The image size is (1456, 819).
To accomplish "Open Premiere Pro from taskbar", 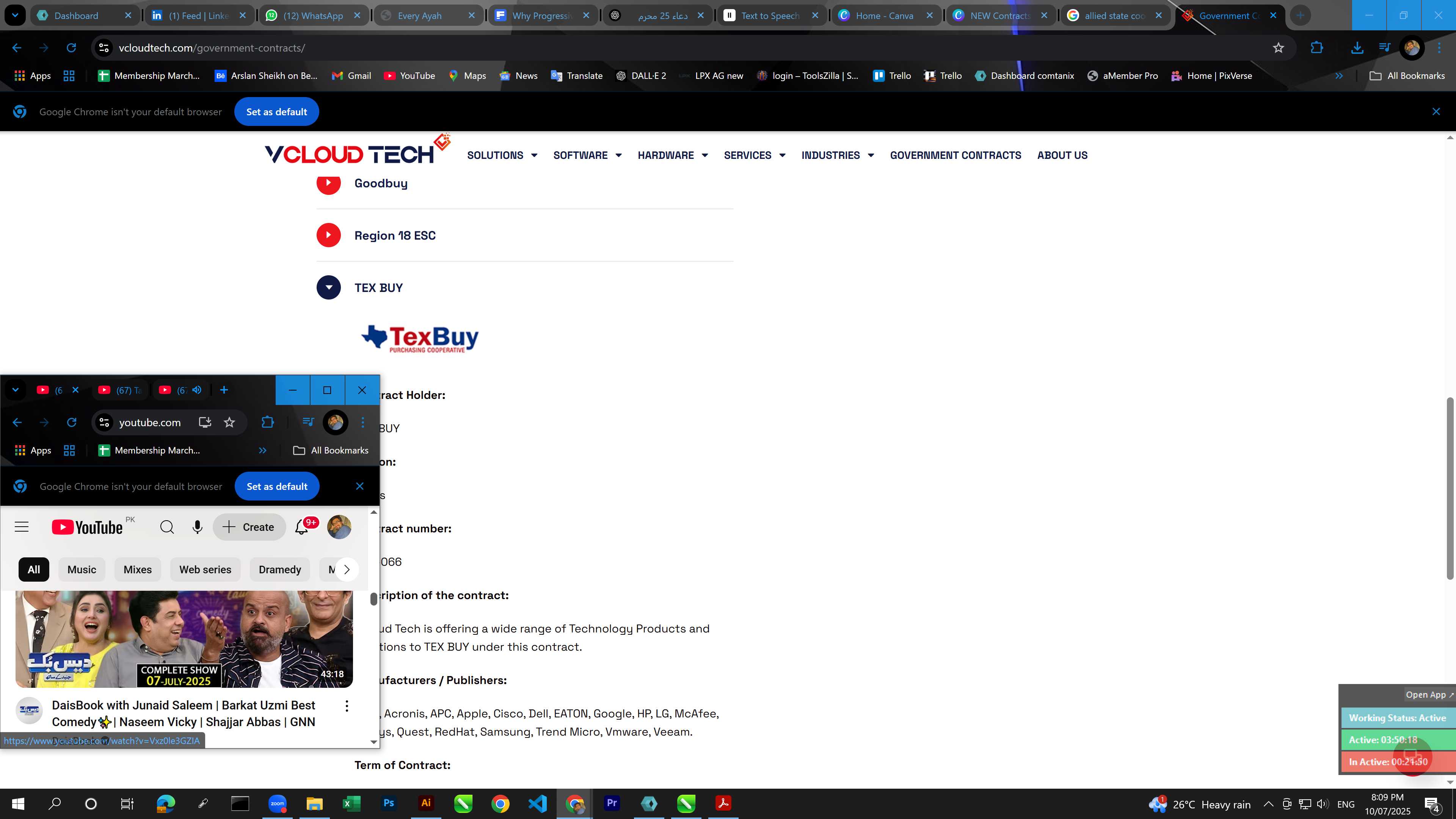I will [x=612, y=804].
